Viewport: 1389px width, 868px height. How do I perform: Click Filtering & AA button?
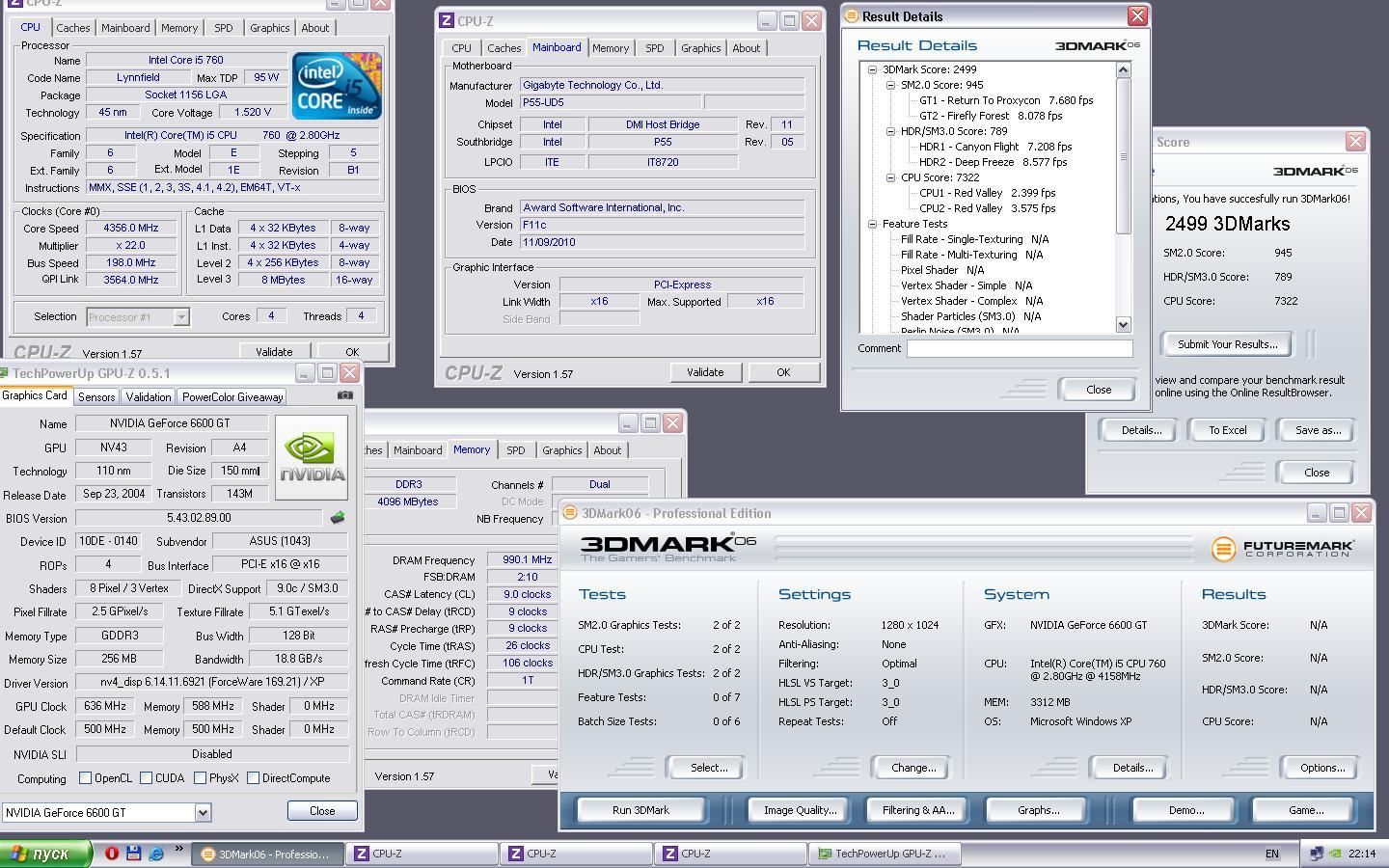click(x=918, y=810)
